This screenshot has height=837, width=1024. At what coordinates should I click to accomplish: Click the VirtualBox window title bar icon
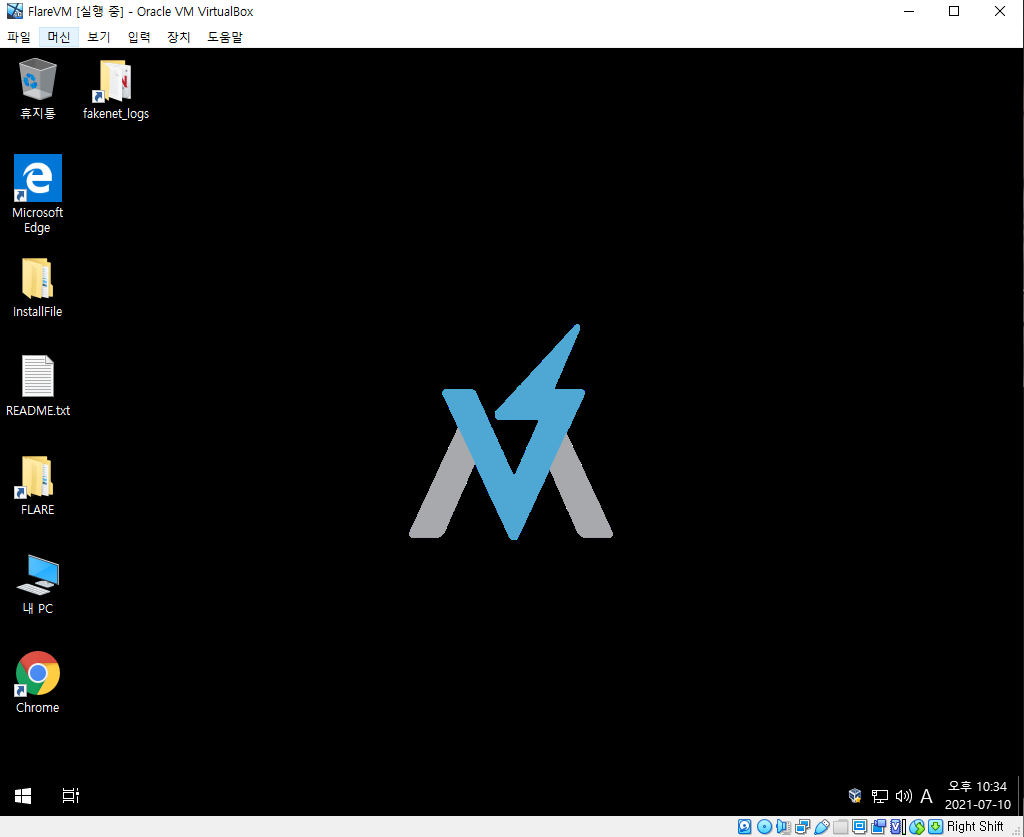tap(14, 11)
